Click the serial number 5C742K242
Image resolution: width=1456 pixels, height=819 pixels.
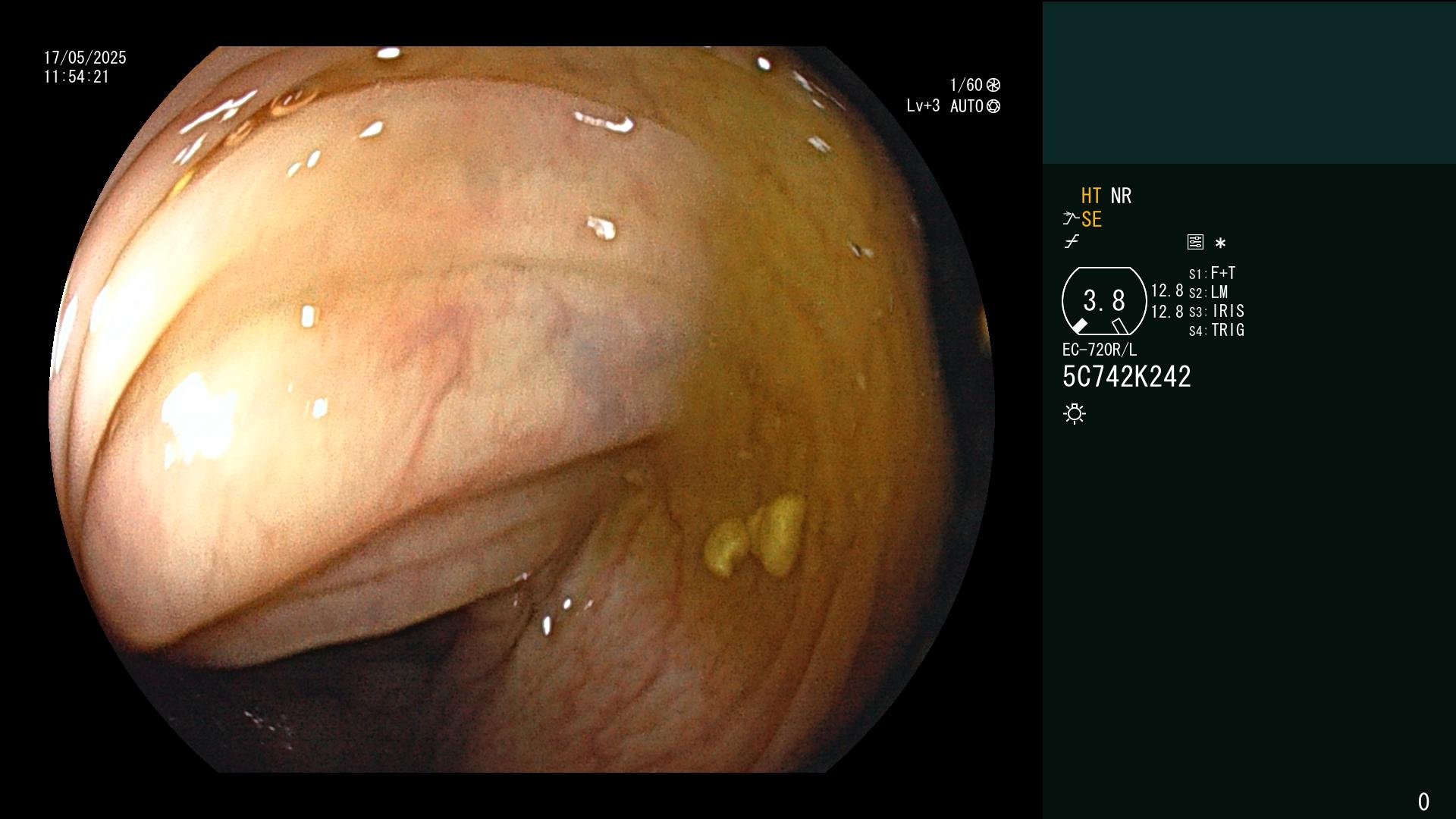coord(1127,377)
